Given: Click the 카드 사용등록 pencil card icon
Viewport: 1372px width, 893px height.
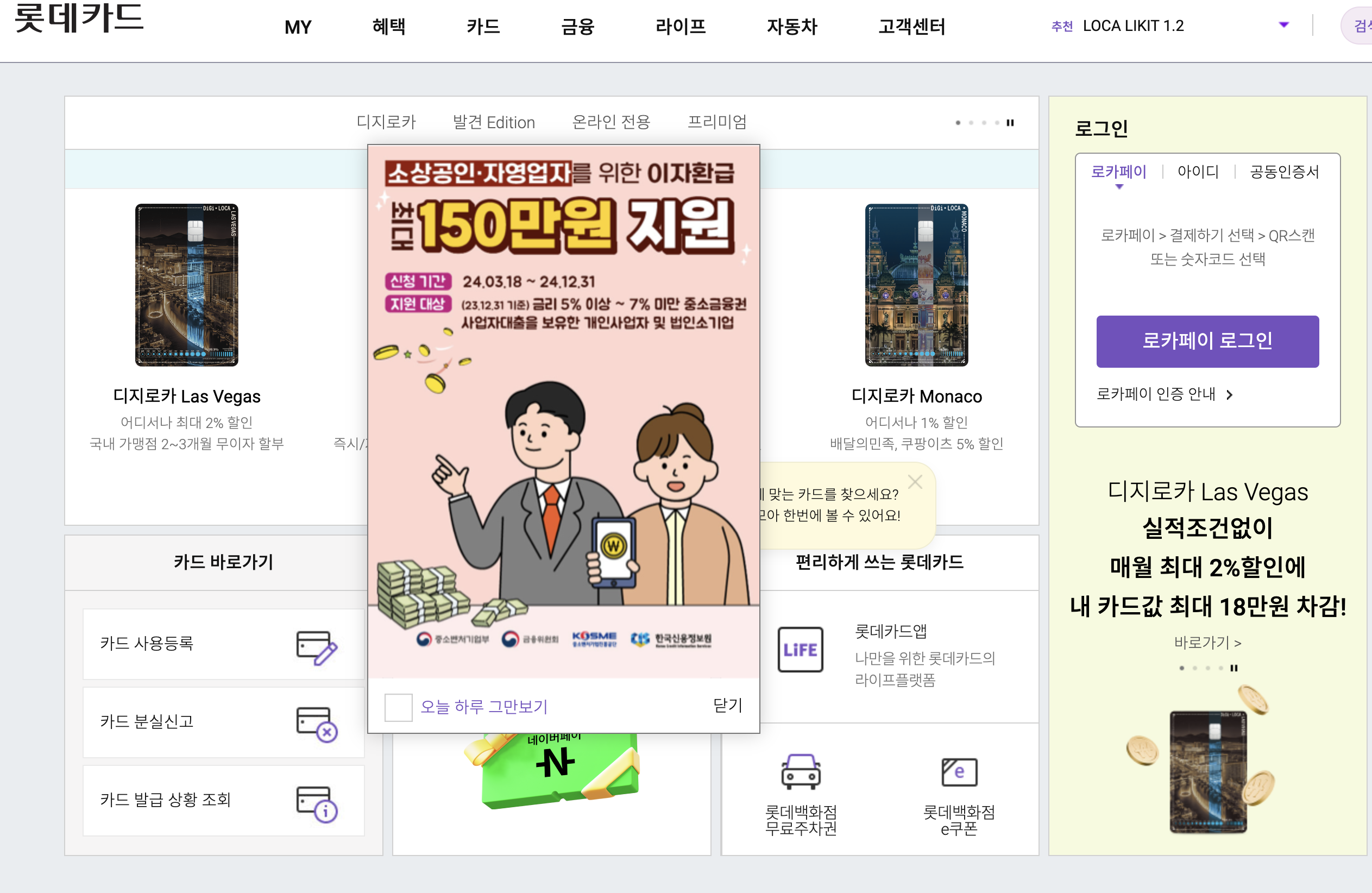Looking at the screenshot, I should (x=317, y=647).
